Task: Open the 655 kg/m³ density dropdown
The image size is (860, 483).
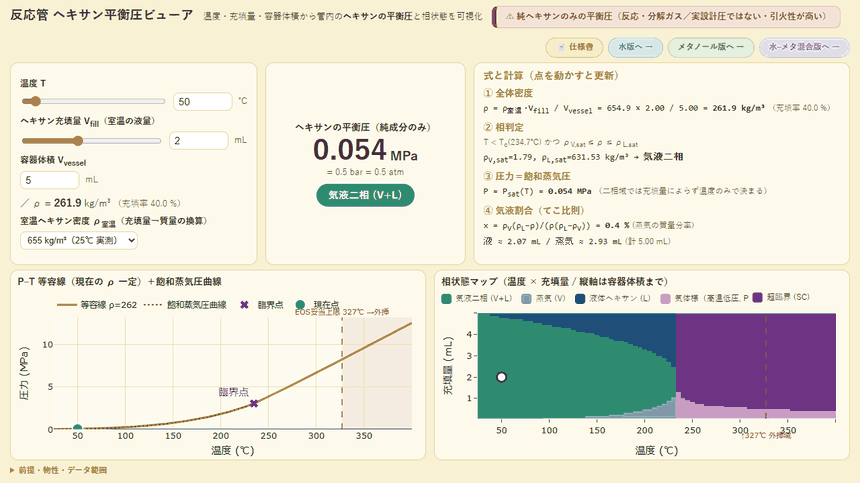Action: [x=78, y=240]
